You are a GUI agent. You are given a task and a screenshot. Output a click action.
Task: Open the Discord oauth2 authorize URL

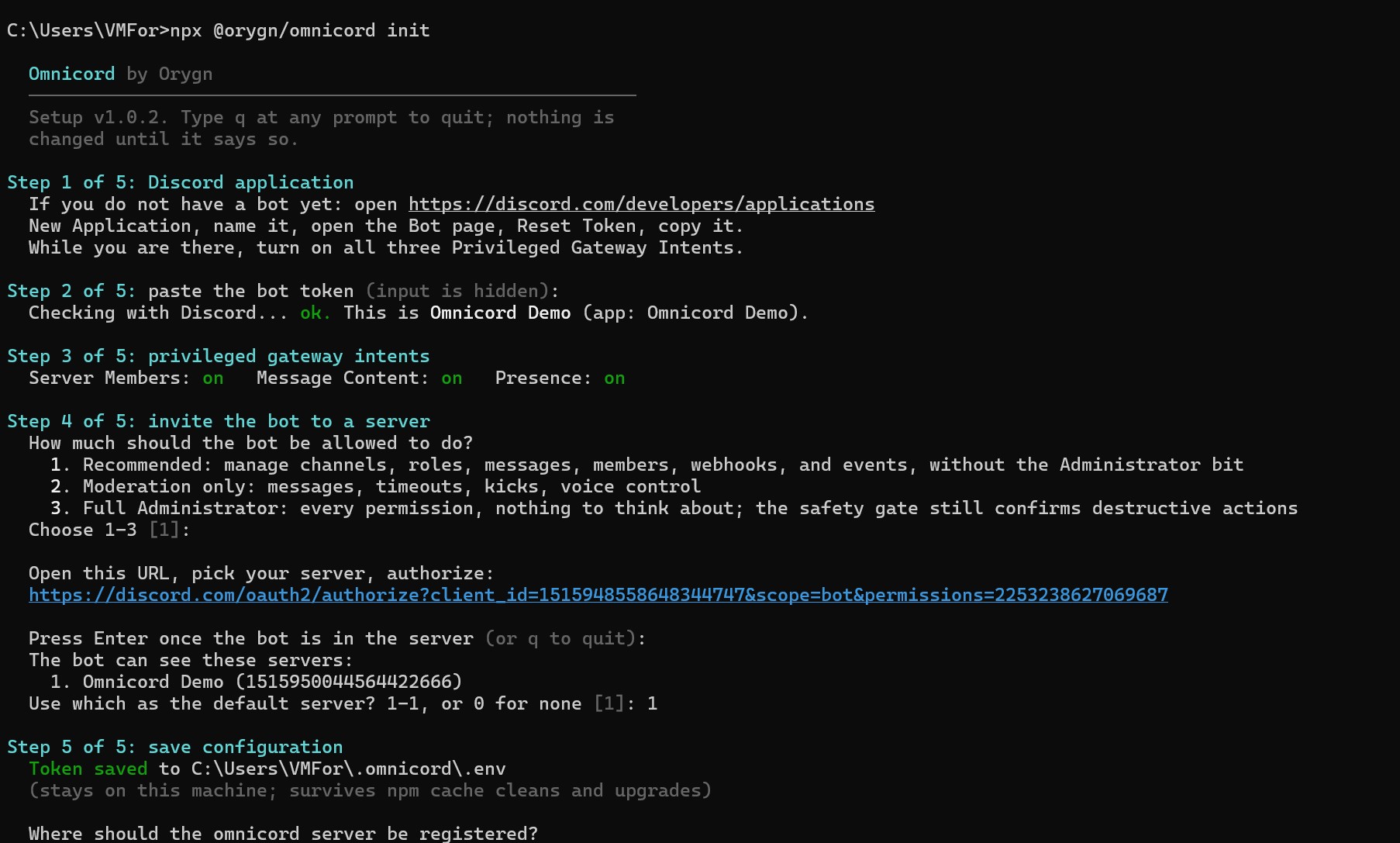(x=598, y=595)
